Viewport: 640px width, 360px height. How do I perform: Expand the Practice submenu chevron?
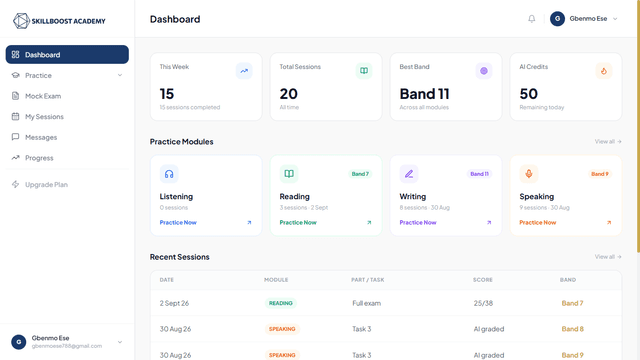120,75
